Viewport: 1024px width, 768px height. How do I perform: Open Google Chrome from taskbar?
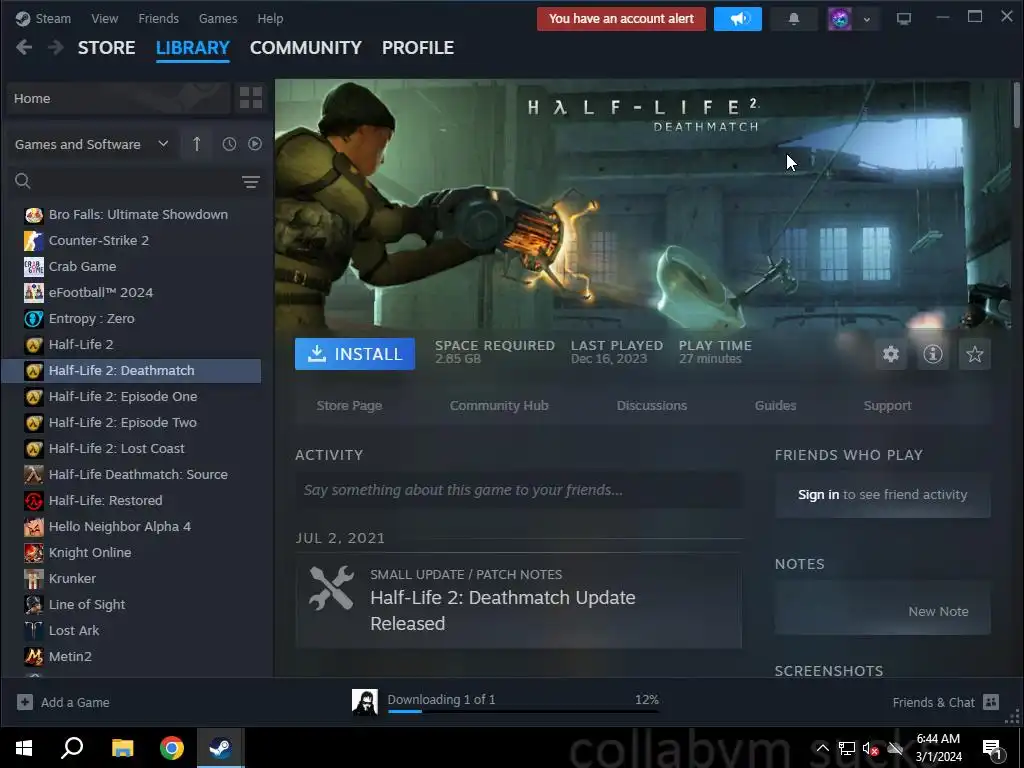pos(172,748)
